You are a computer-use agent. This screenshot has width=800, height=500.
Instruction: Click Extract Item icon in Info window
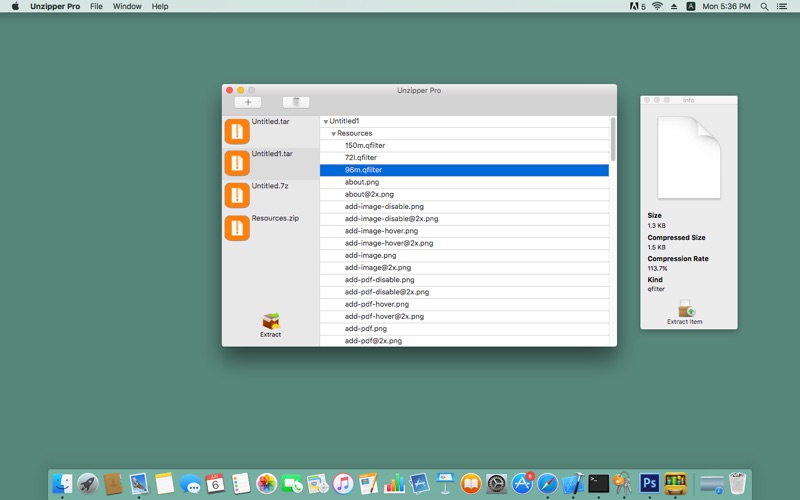(x=686, y=309)
